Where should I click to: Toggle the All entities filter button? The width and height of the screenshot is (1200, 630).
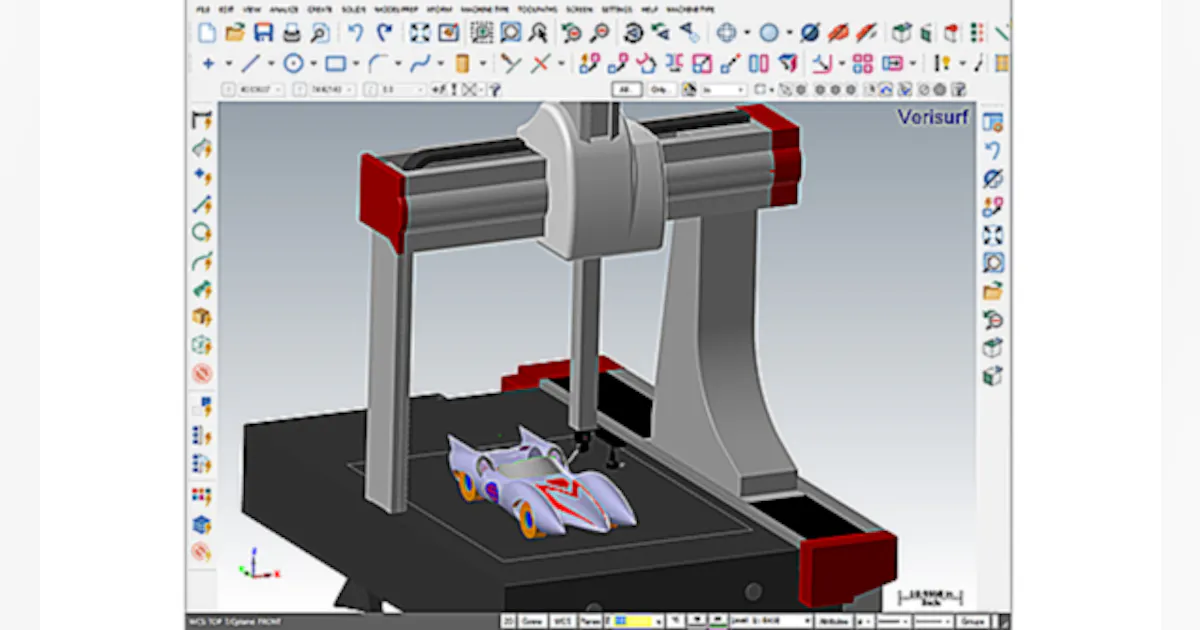coord(627,88)
